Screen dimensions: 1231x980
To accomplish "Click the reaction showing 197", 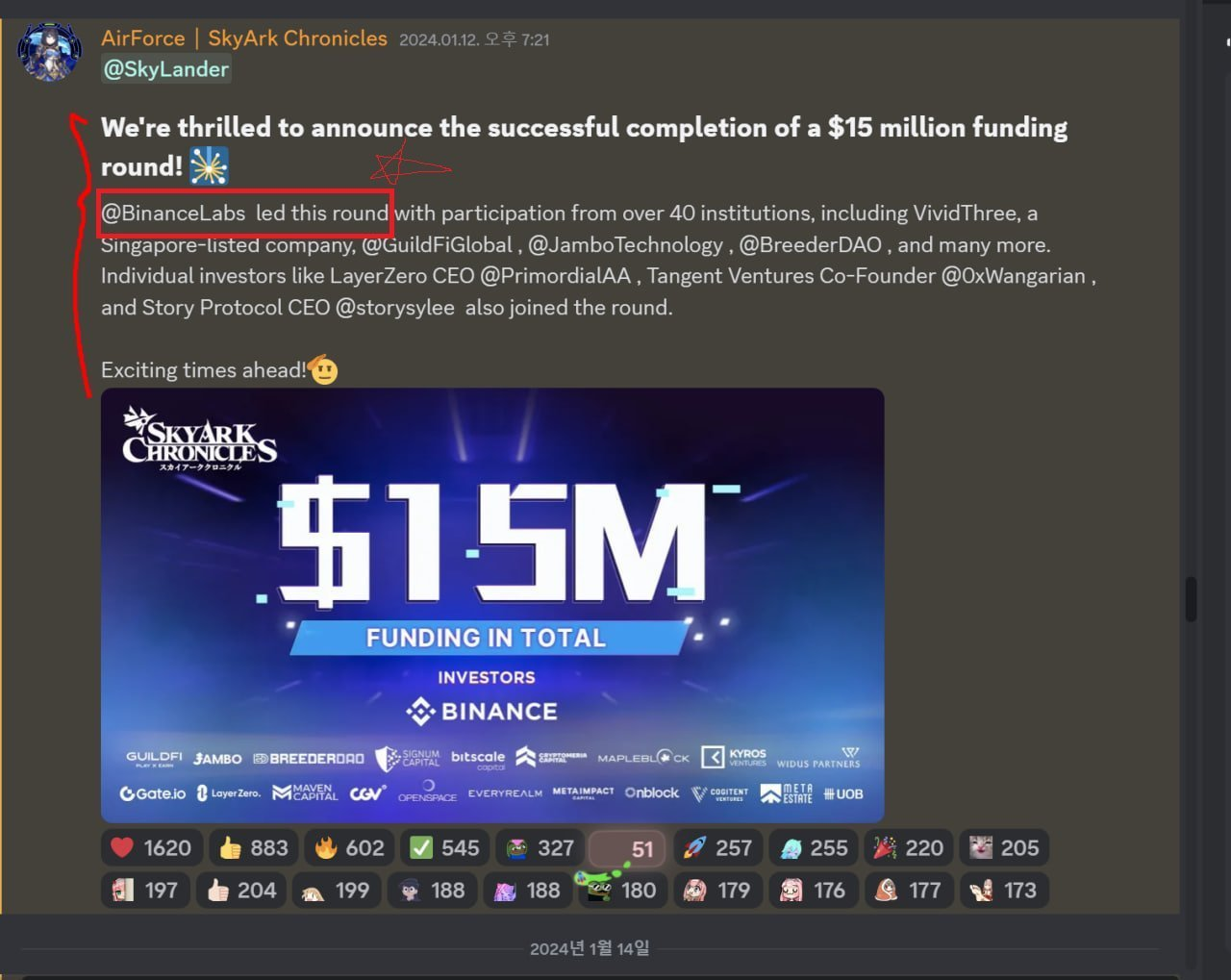I will [x=145, y=890].
